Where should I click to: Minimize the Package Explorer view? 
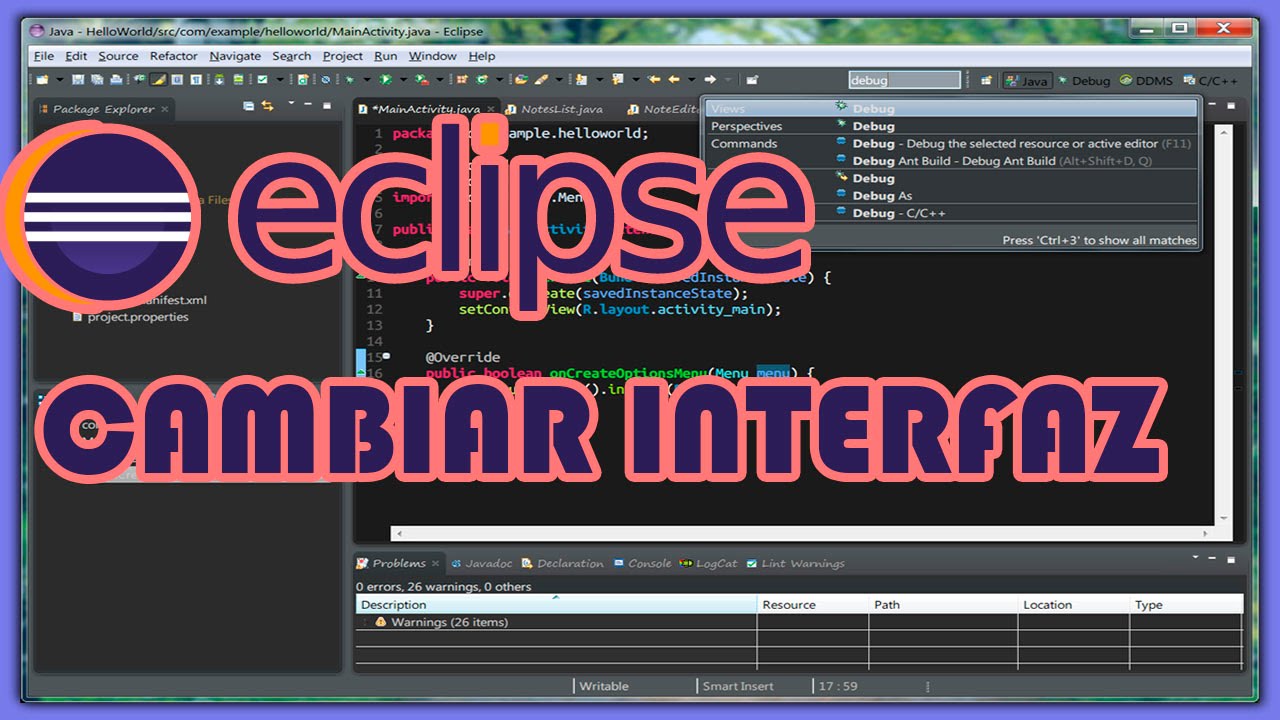(309, 104)
